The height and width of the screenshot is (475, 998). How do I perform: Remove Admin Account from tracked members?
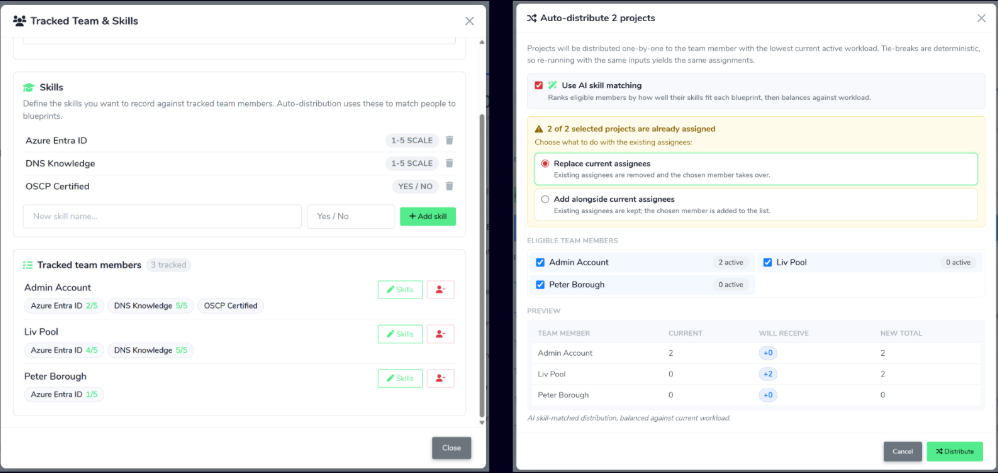click(x=440, y=290)
